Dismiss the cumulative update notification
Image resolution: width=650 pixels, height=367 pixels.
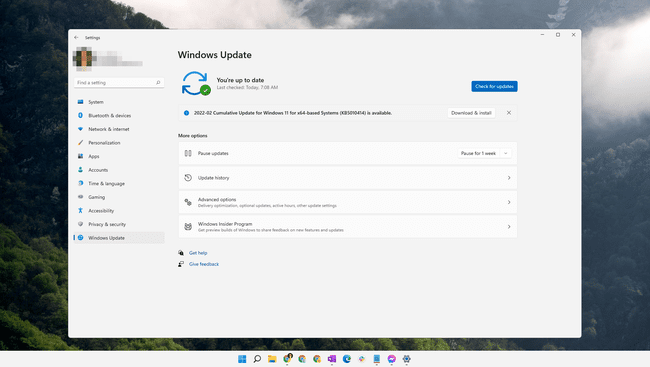509,113
